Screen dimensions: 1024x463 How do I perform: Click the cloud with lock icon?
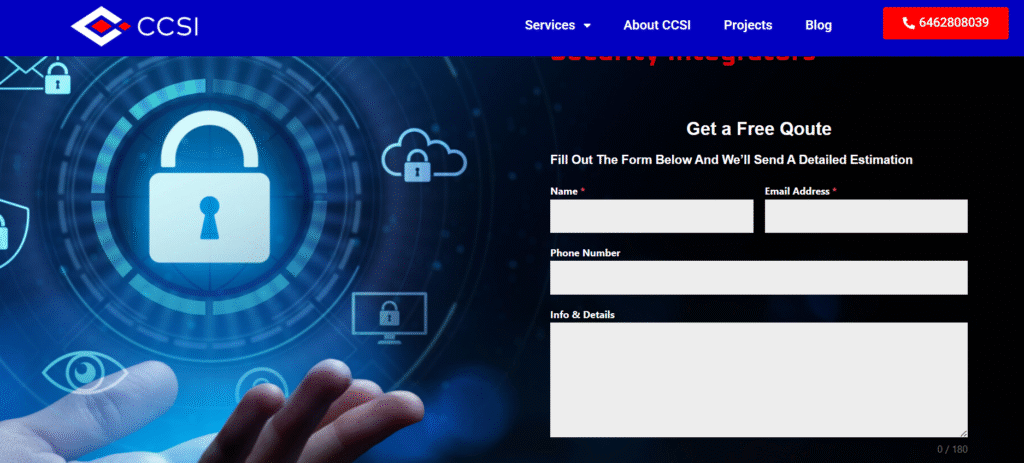click(424, 155)
